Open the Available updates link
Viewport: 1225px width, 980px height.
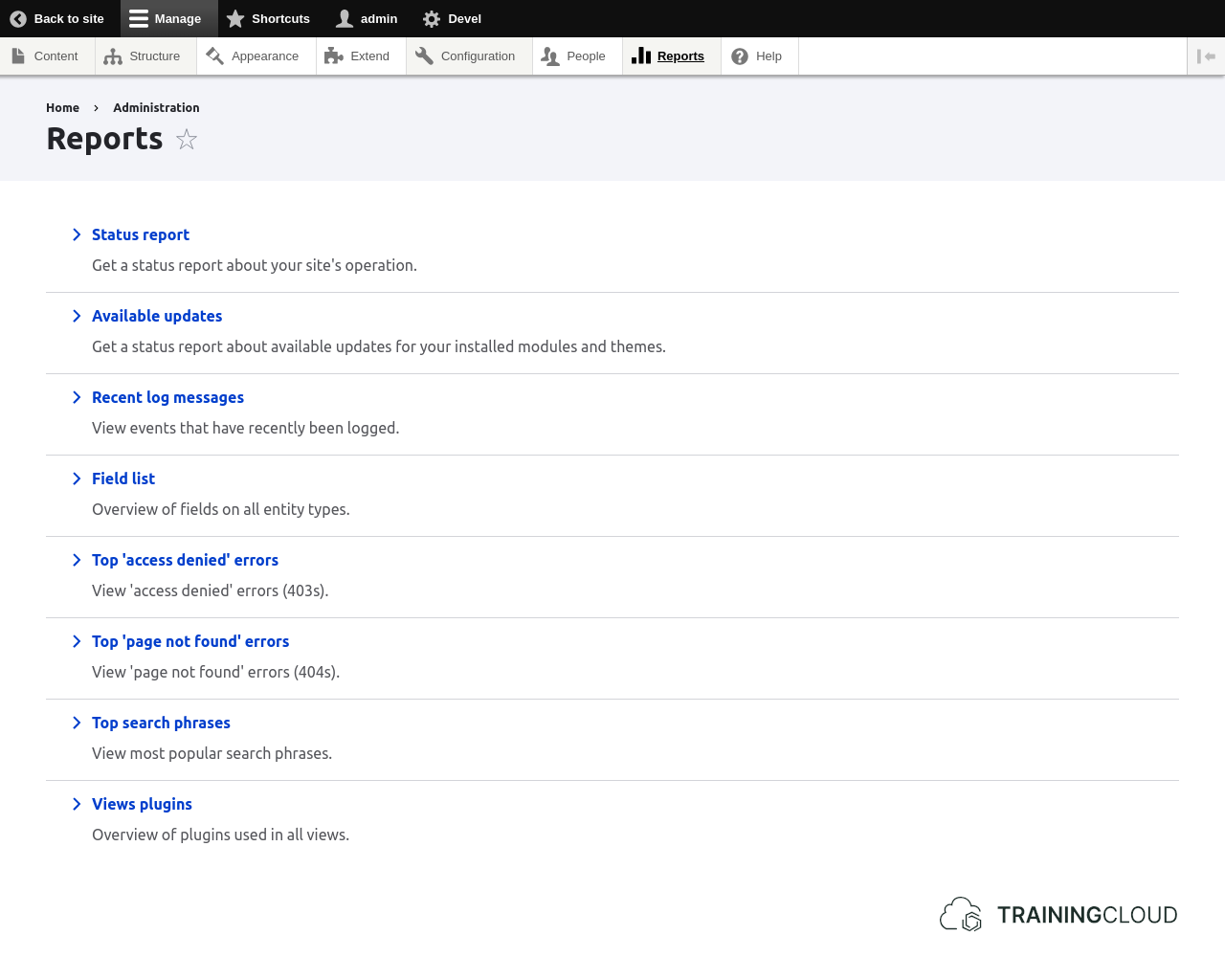[x=157, y=316]
